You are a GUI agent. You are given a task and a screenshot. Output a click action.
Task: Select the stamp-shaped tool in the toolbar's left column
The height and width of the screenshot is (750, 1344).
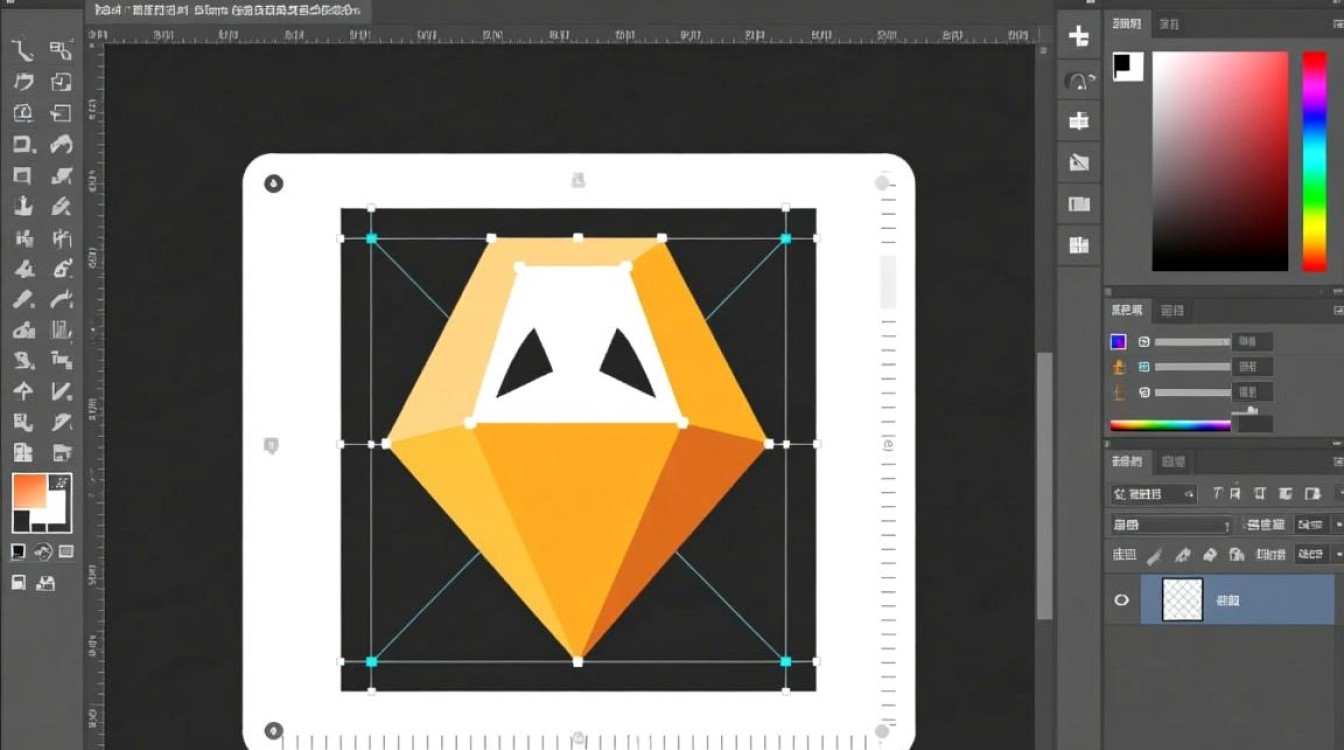tap(23, 207)
